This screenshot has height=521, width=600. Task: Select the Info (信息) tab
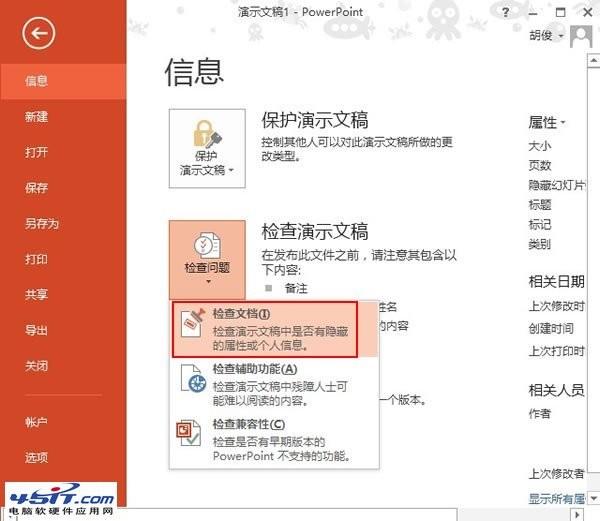click(x=63, y=81)
